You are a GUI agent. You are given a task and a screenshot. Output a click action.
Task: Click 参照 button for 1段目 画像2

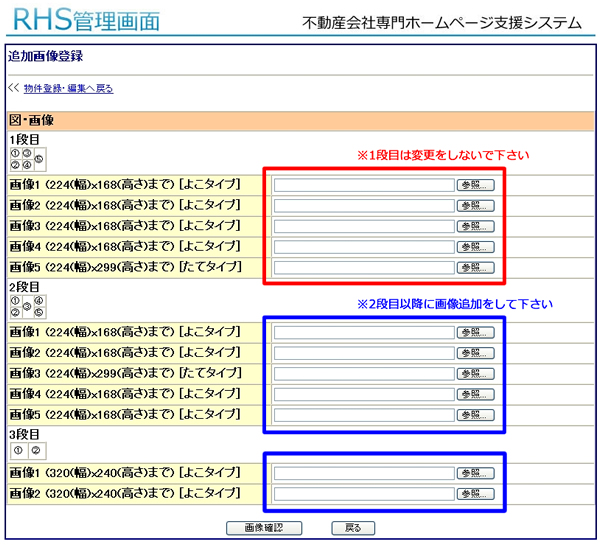click(x=476, y=206)
